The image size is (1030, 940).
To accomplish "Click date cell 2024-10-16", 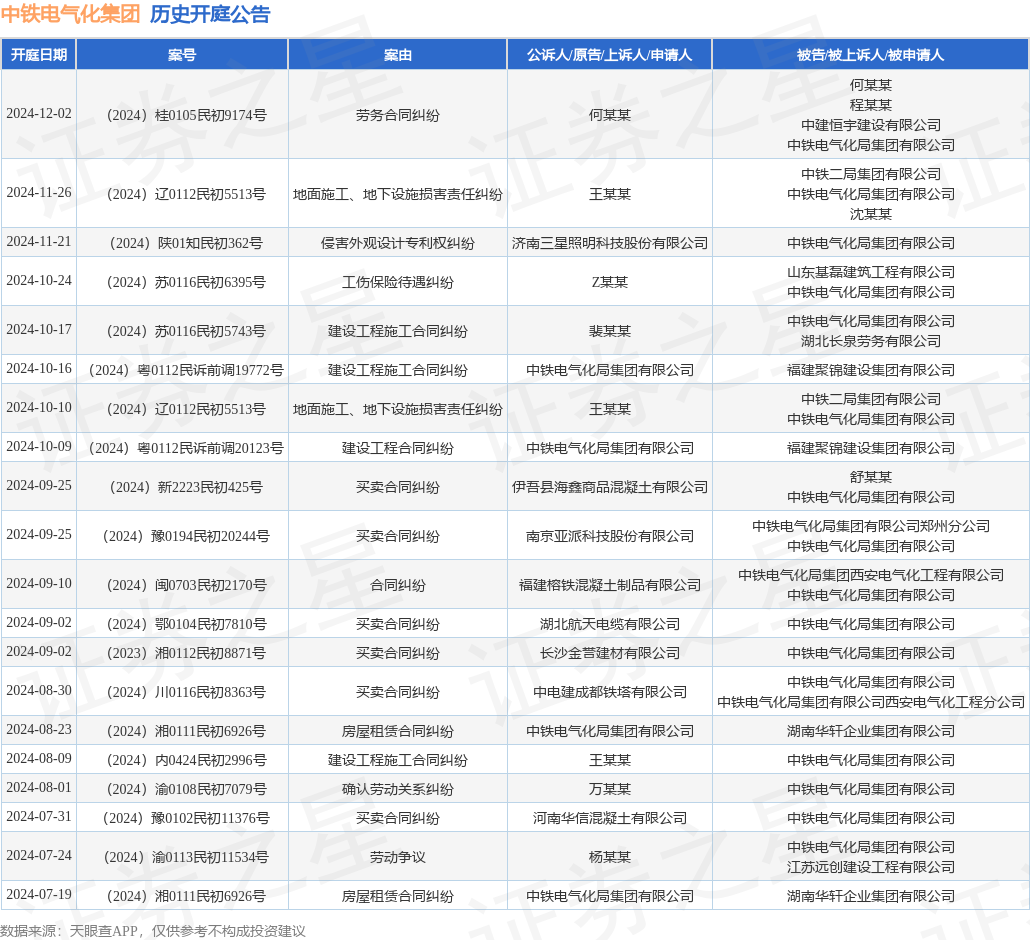I will coord(39,369).
